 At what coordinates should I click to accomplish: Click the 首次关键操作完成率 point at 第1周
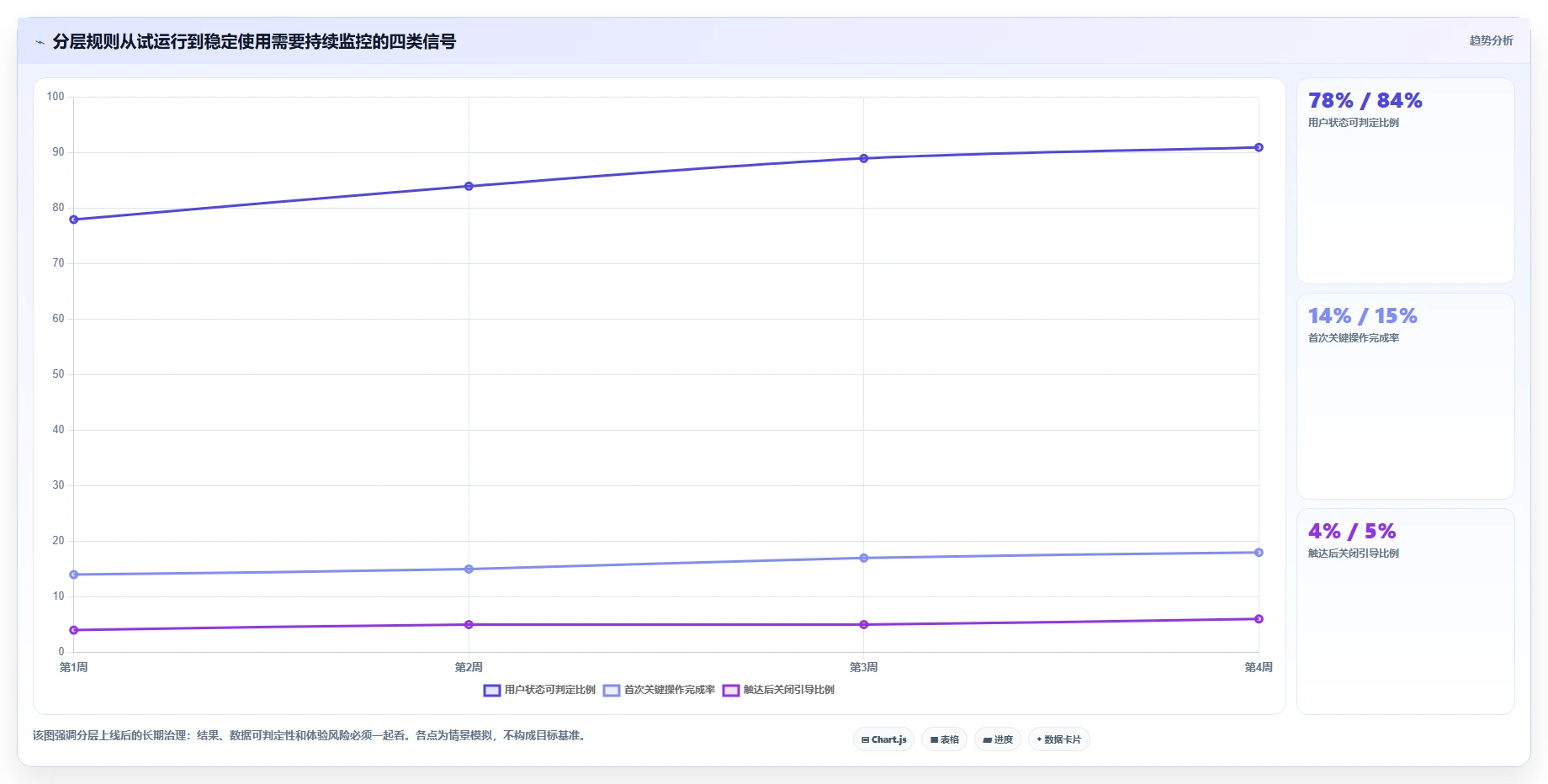tap(74, 575)
